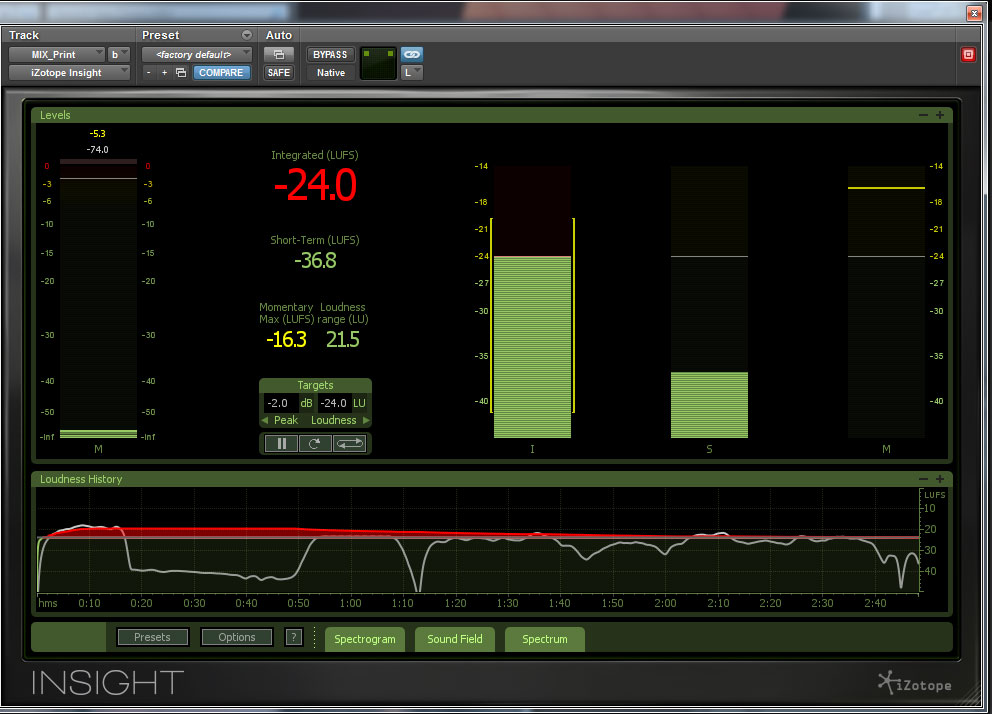Toggle the master link chain icon

(412, 54)
